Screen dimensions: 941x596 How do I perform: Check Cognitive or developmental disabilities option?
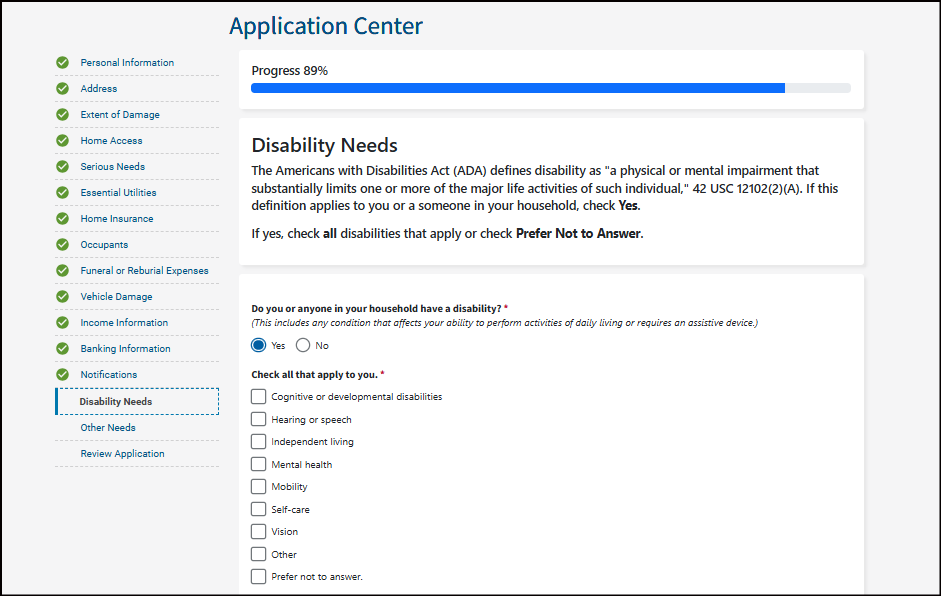259,397
